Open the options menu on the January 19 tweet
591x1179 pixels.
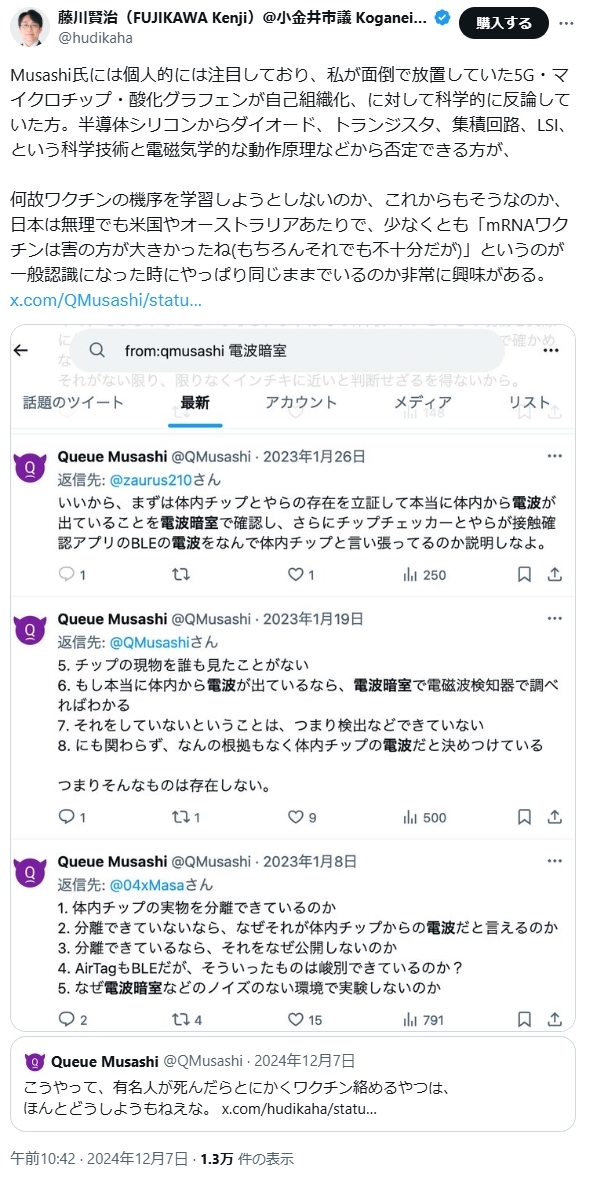point(554,619)
